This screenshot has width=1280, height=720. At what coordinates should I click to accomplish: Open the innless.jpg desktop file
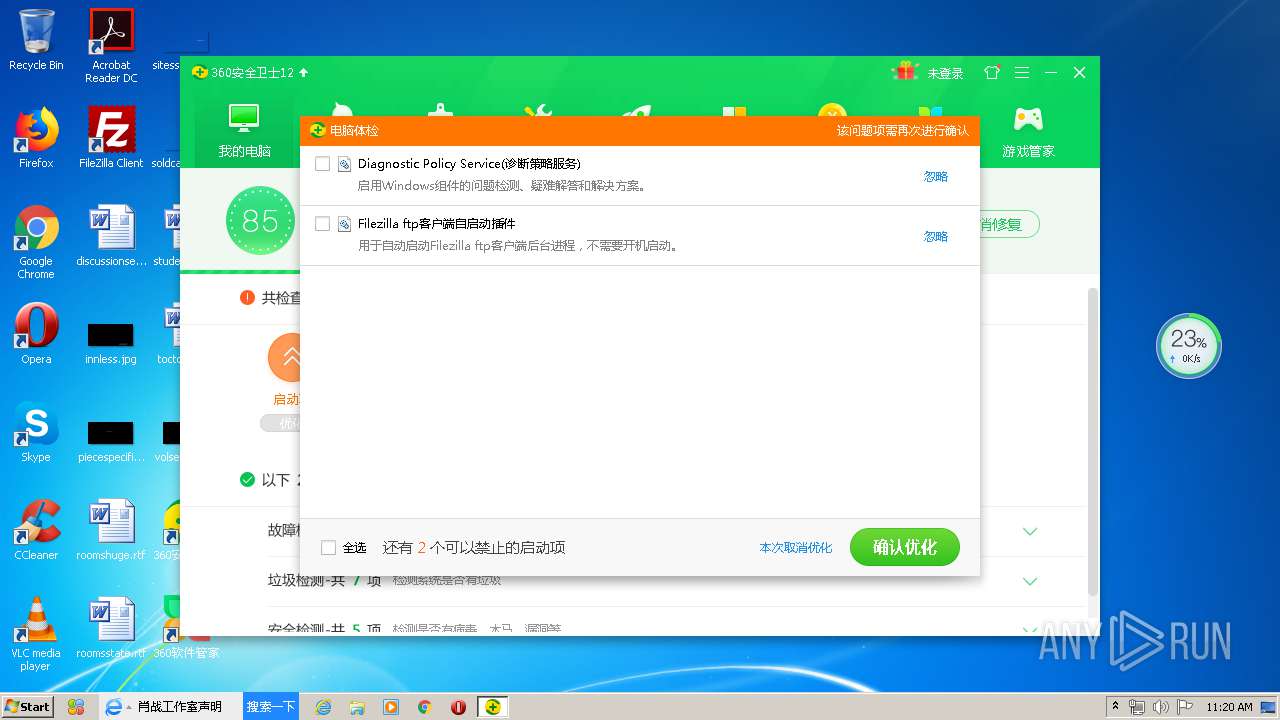pos(111,342)
